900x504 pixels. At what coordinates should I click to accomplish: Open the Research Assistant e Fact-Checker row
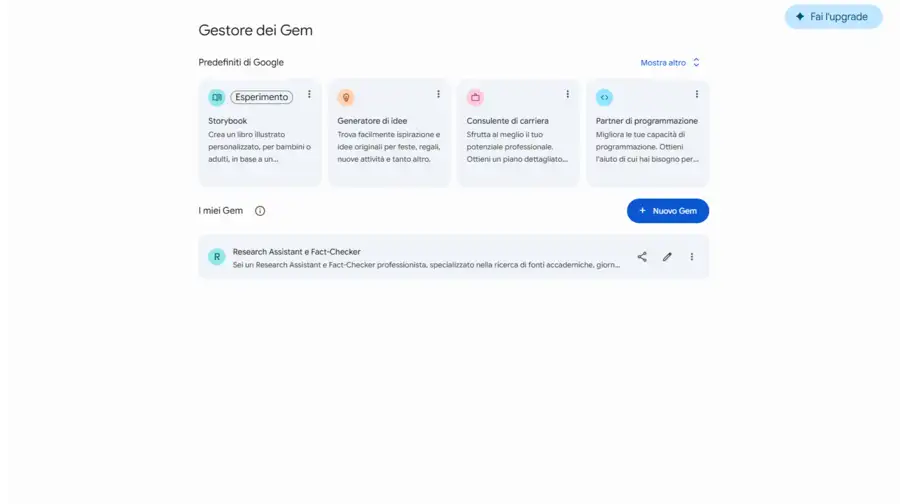pyautogui.click(x=453, y=257)
